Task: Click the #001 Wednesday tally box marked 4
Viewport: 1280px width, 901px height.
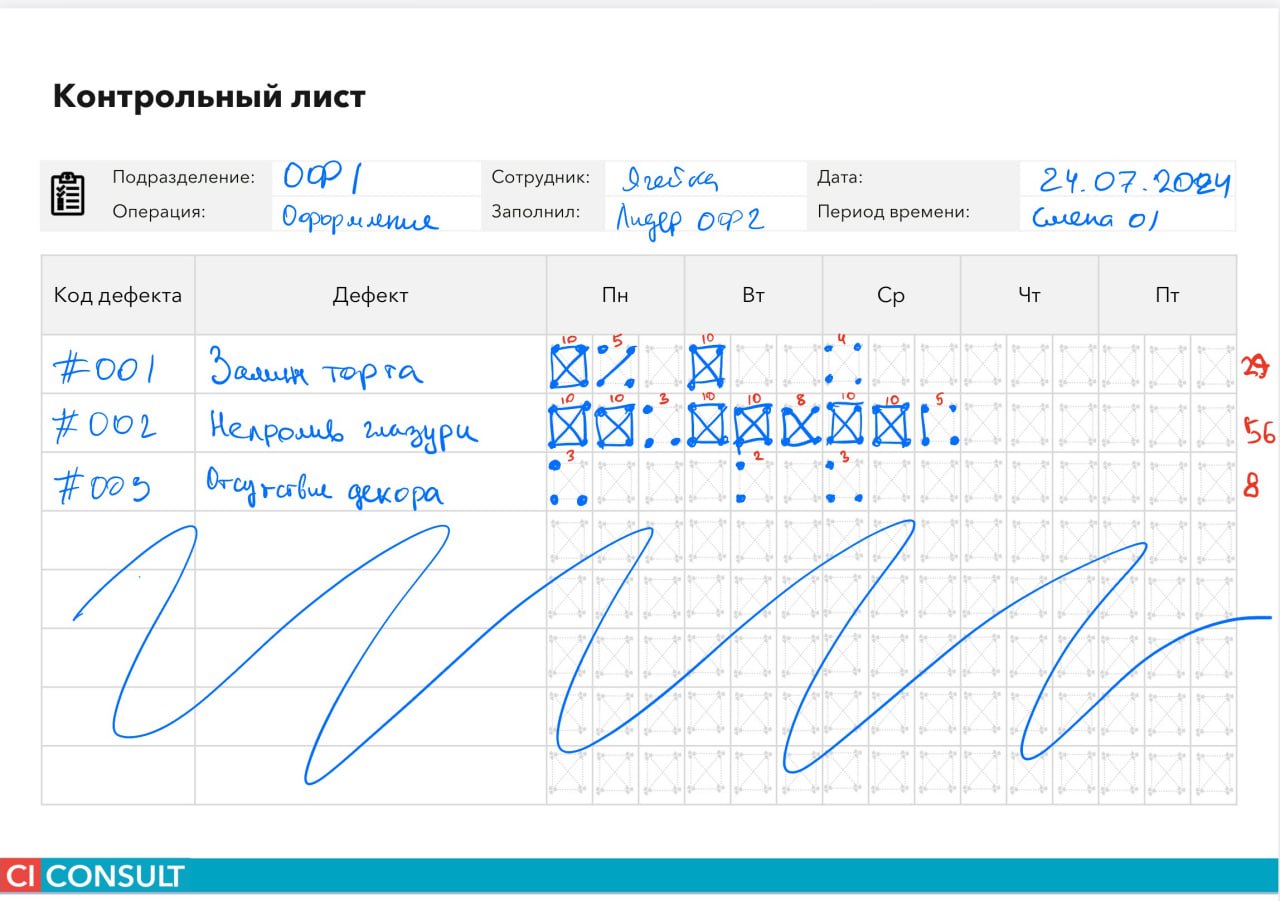Action: coord(846,366)
